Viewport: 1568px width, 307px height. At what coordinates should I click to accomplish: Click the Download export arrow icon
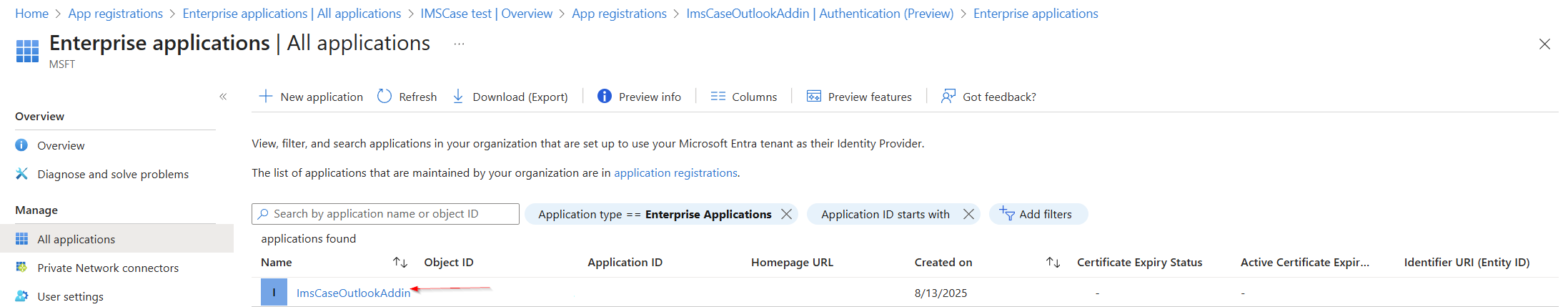[458, 96]
